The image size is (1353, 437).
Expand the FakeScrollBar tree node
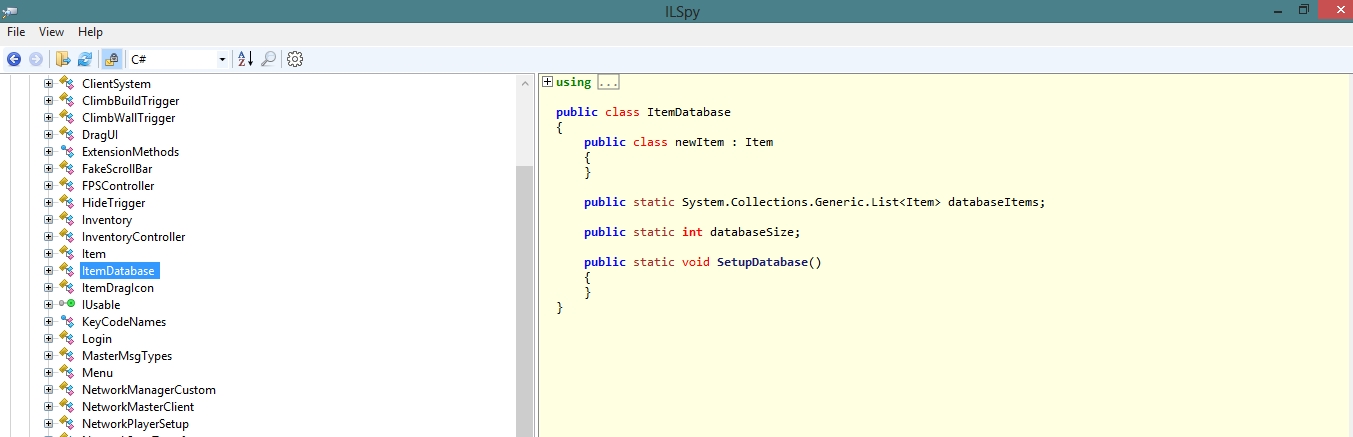[x=48, y=169]
